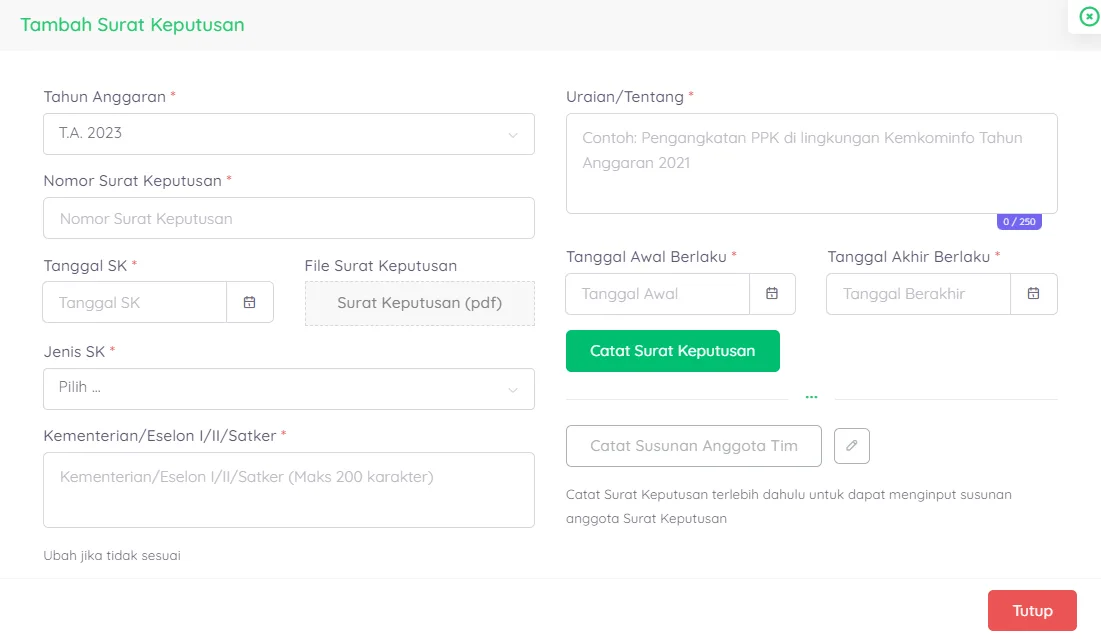1101x639 pixels.
Task: Click the Kementerian/Eselon I/II/Satker text area
Action: (x=288, y=490)
